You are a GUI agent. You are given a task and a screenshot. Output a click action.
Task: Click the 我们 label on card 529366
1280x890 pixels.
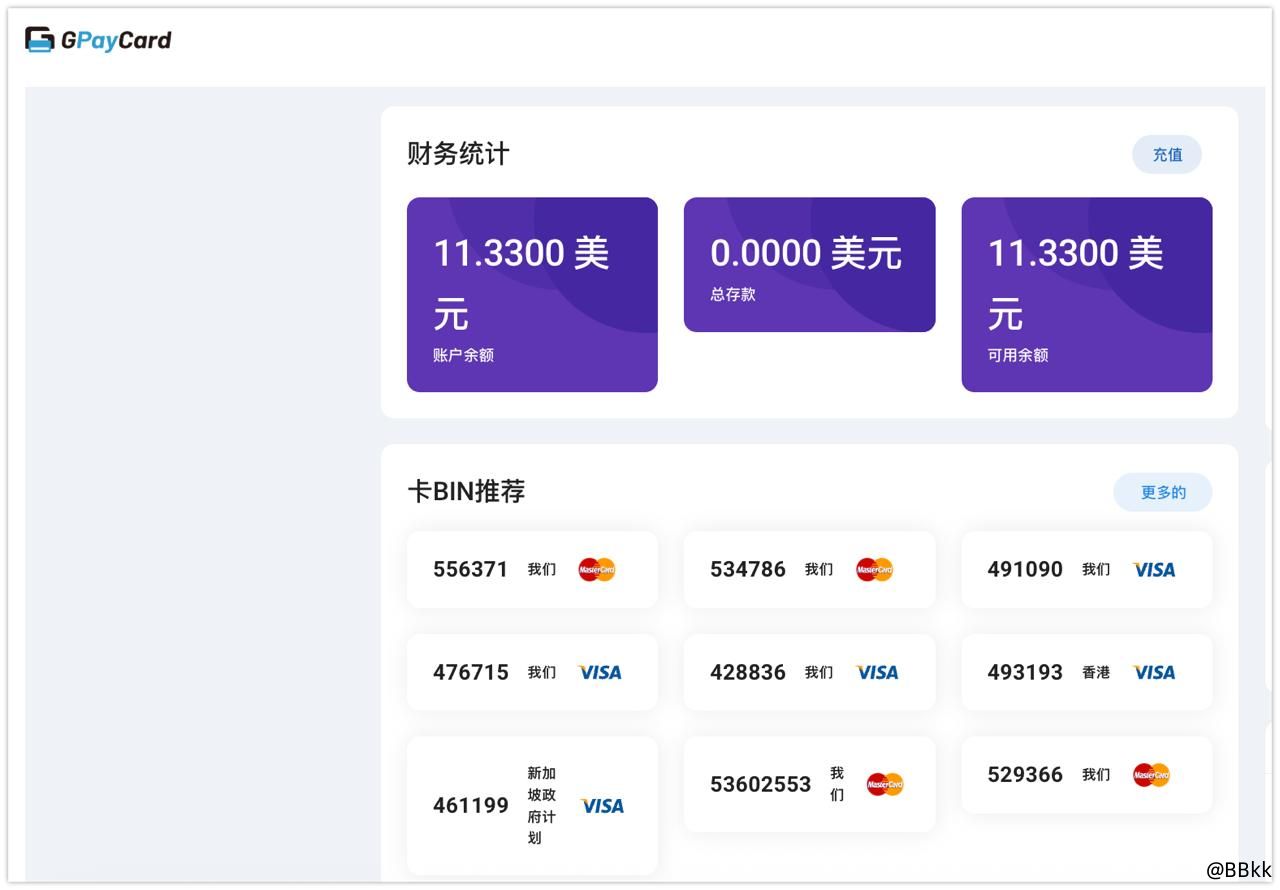click(x=1096, y=775)
